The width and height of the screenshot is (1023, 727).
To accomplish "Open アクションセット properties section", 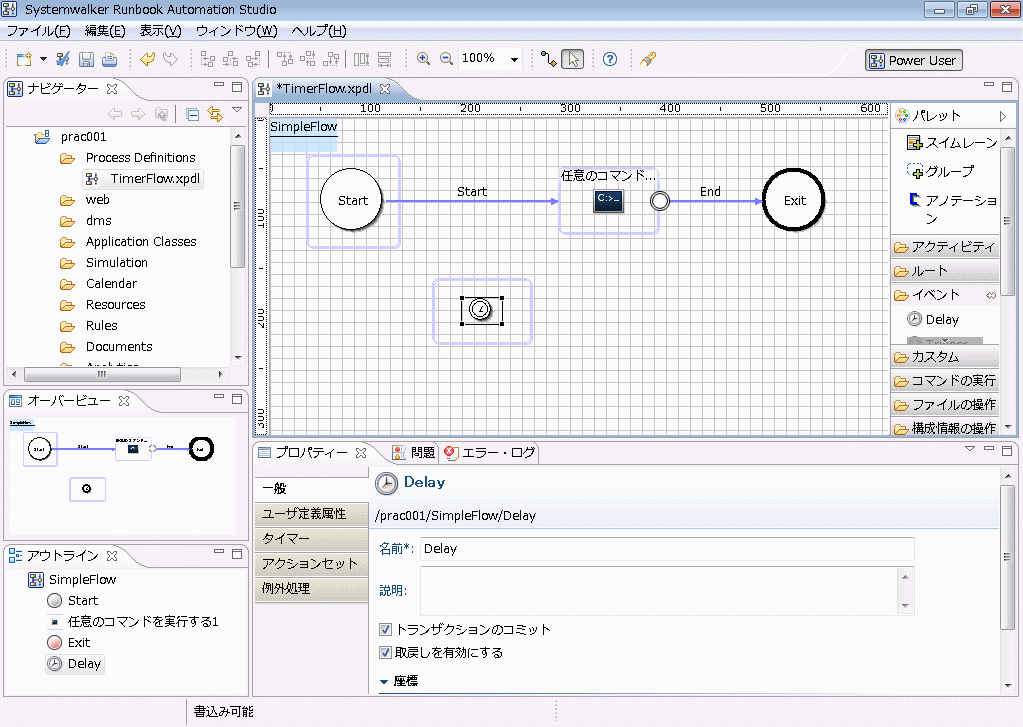I will click(311, 563).
